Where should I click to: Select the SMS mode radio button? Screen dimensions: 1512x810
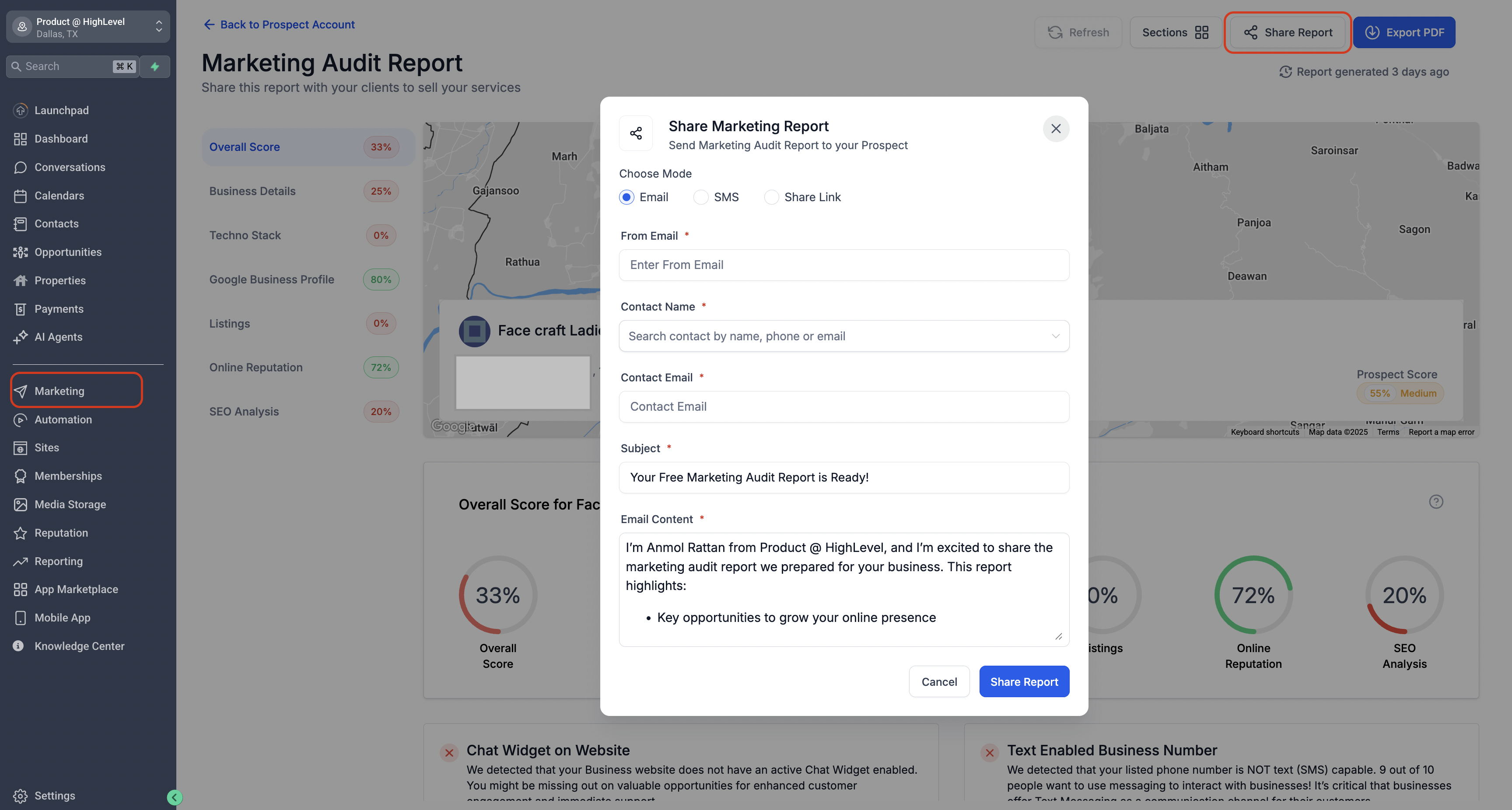pyautogui.click(x=701, y=197)
